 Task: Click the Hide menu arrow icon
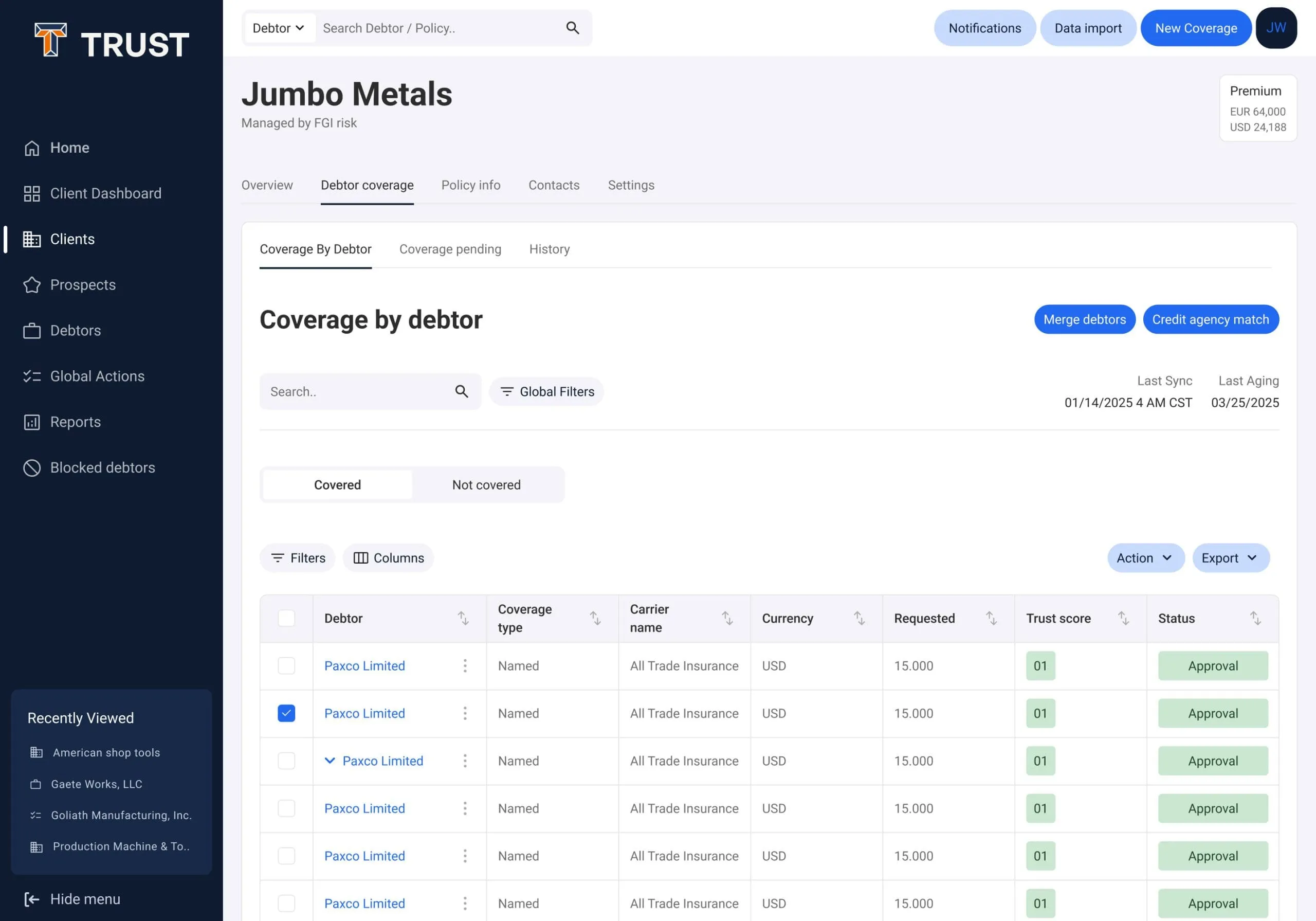pyautogui.click(x=31, y=899)
